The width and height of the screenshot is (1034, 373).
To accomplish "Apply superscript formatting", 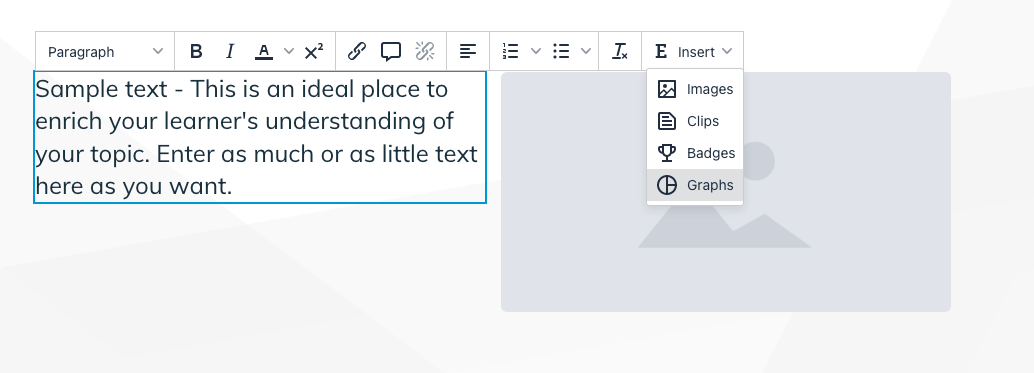I will pos(314,51).
